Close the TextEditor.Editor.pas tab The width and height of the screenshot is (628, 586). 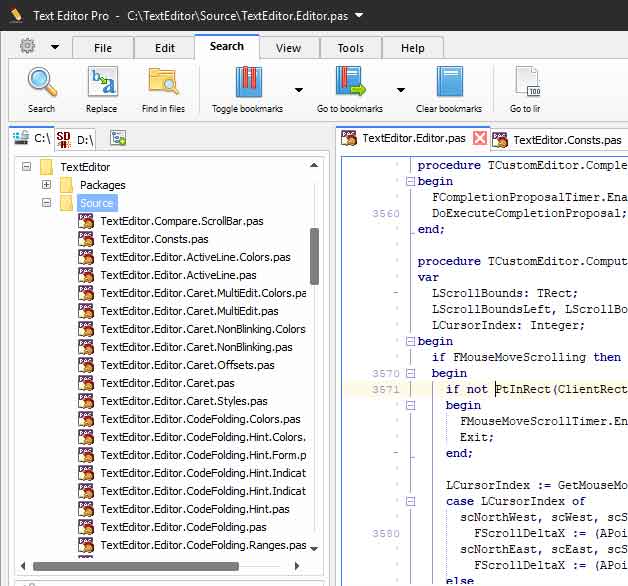(x=480, y=139)
